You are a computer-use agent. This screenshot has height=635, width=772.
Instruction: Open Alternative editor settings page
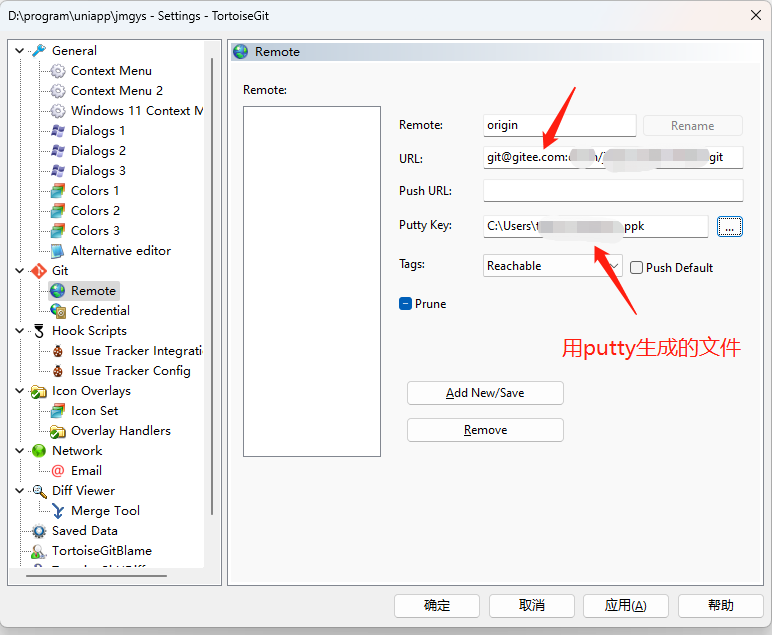click(121, 251)
